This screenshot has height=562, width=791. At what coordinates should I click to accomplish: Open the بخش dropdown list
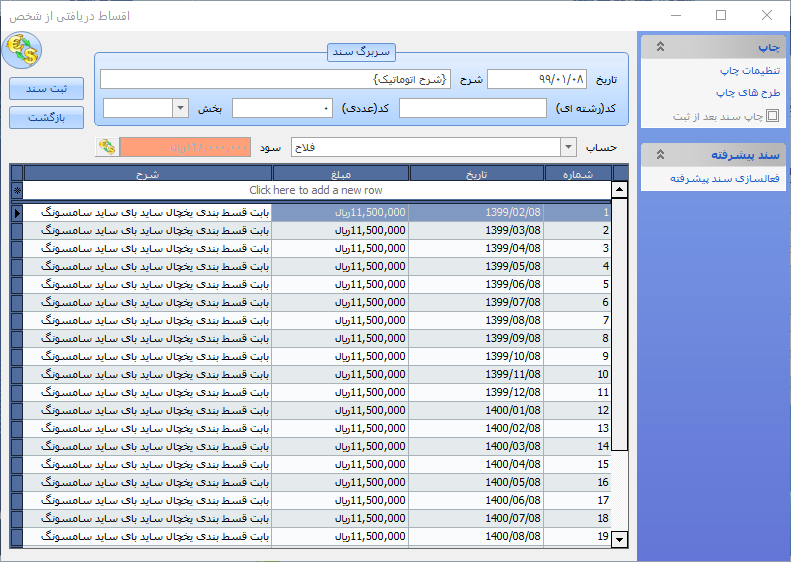[x=180, y=108]
